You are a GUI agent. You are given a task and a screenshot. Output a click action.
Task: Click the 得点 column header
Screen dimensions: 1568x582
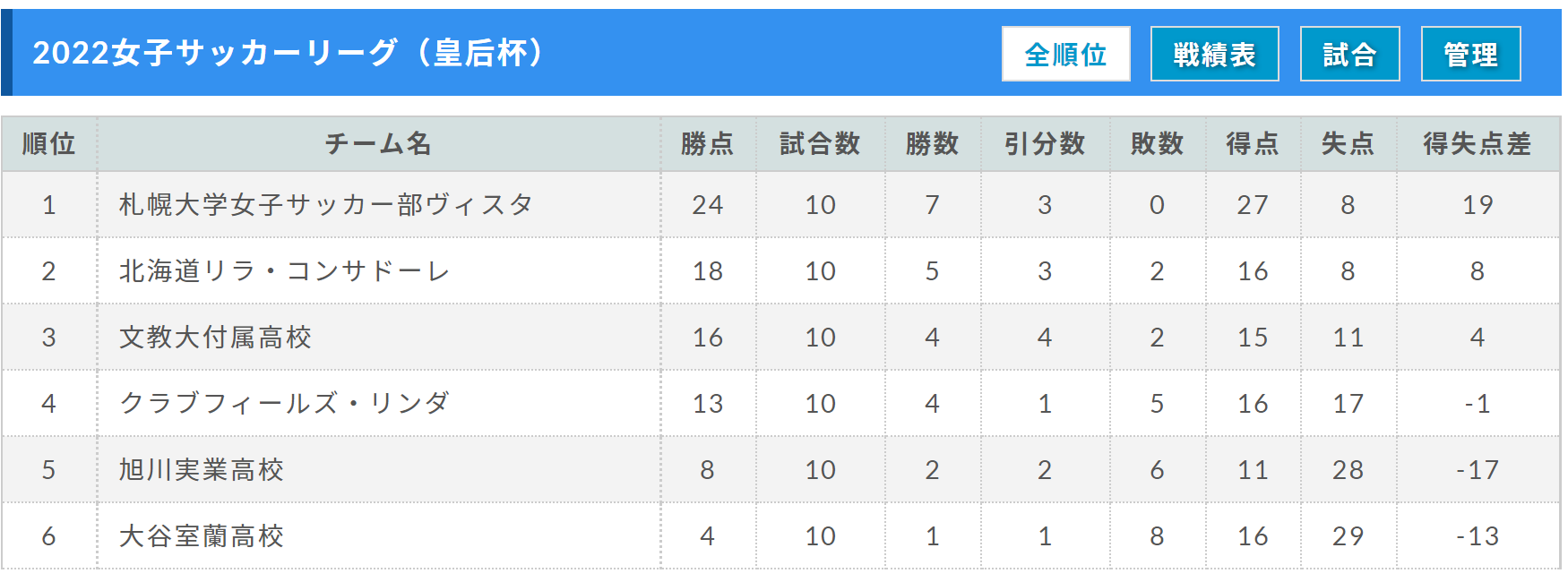(x=1253, y=143)
